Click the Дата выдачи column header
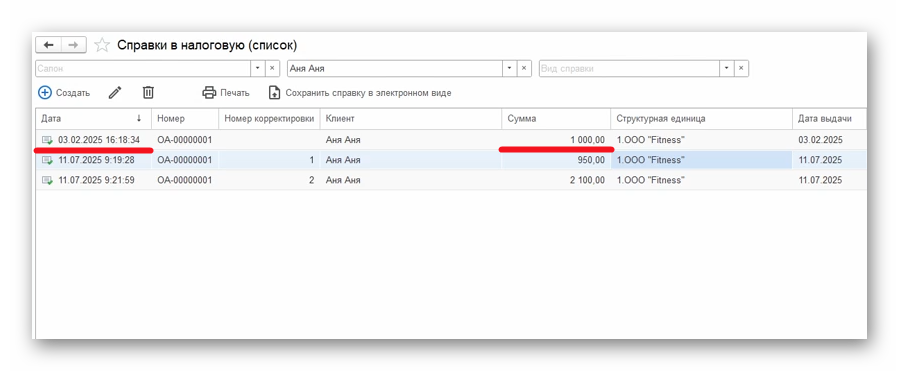Image resolution: width=899 pixels, height=371 pixels. [x=829, y=119]
